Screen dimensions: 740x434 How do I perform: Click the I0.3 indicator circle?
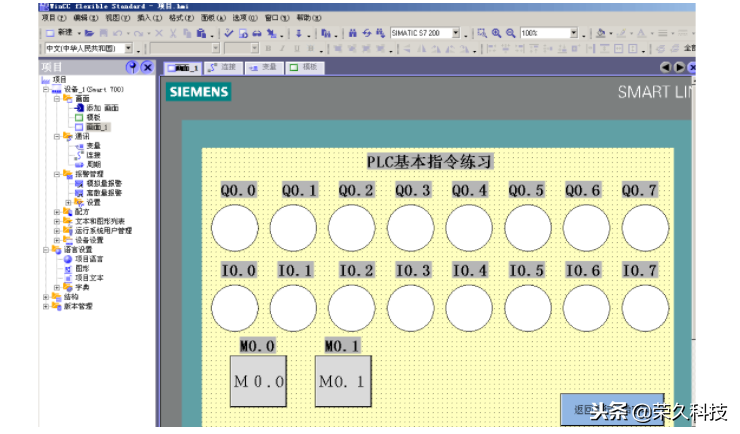point(411,308)
